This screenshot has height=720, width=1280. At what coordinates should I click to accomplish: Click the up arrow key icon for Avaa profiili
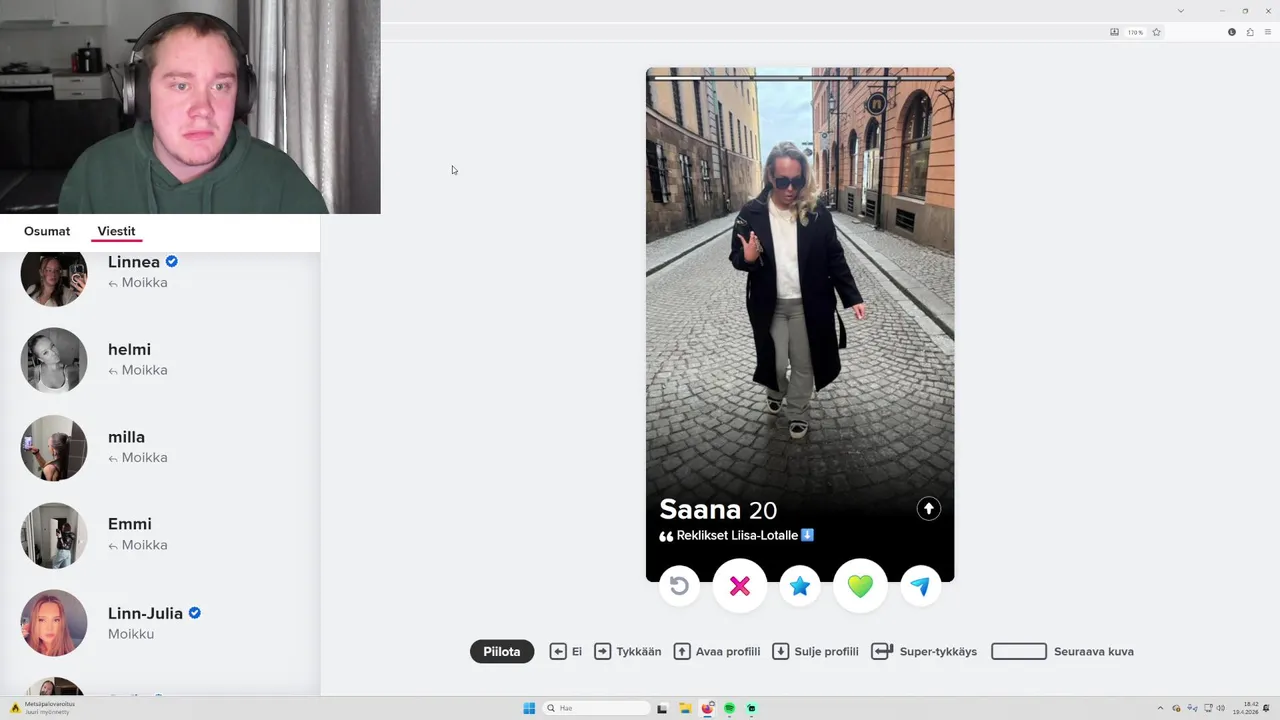tap(682, 651)
